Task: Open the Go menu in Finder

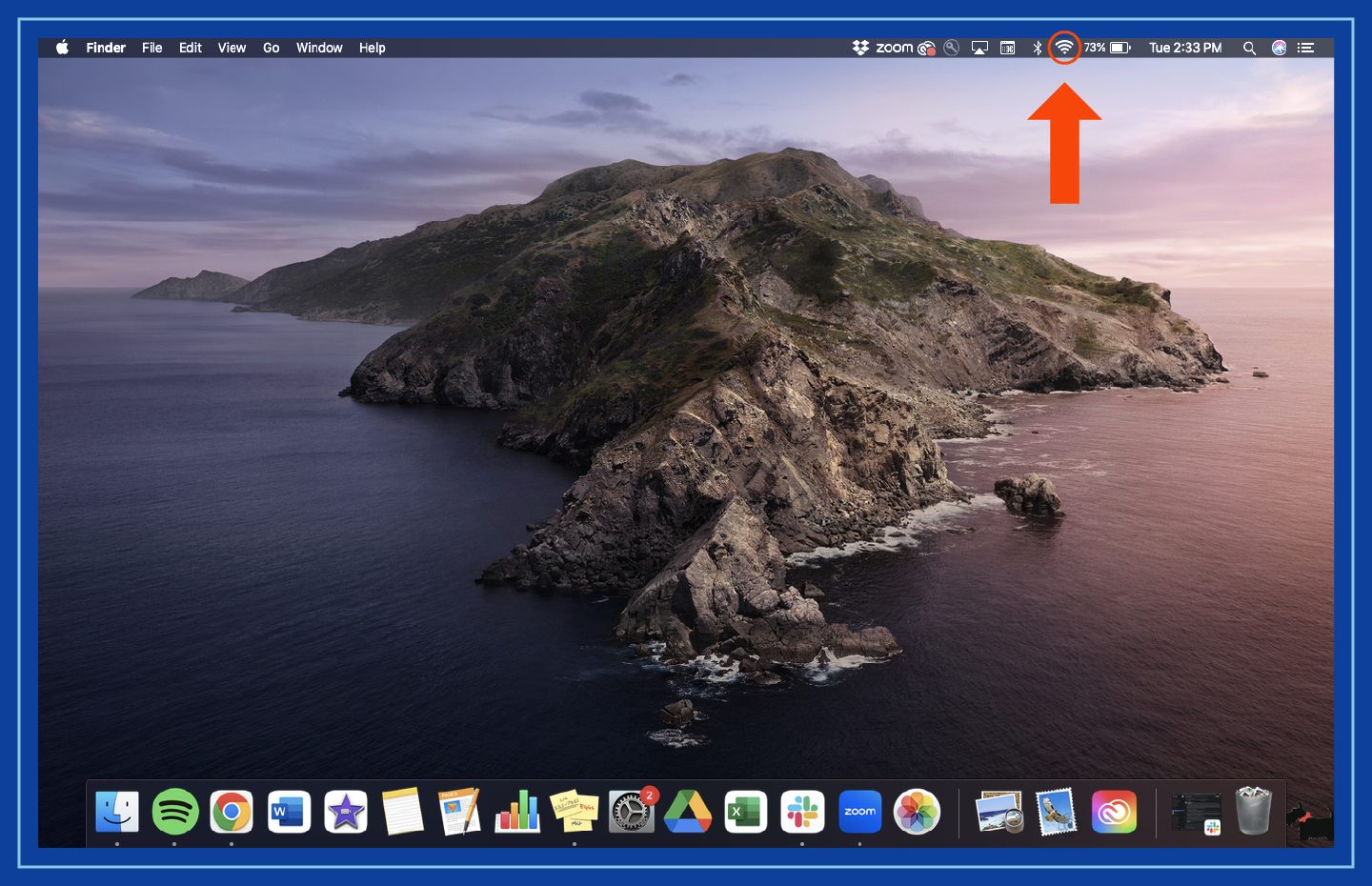Action: point(271,47)
